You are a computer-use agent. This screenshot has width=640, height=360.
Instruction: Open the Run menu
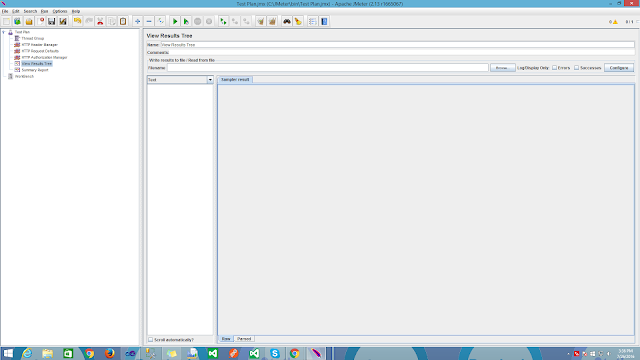(x=44, y=11)
